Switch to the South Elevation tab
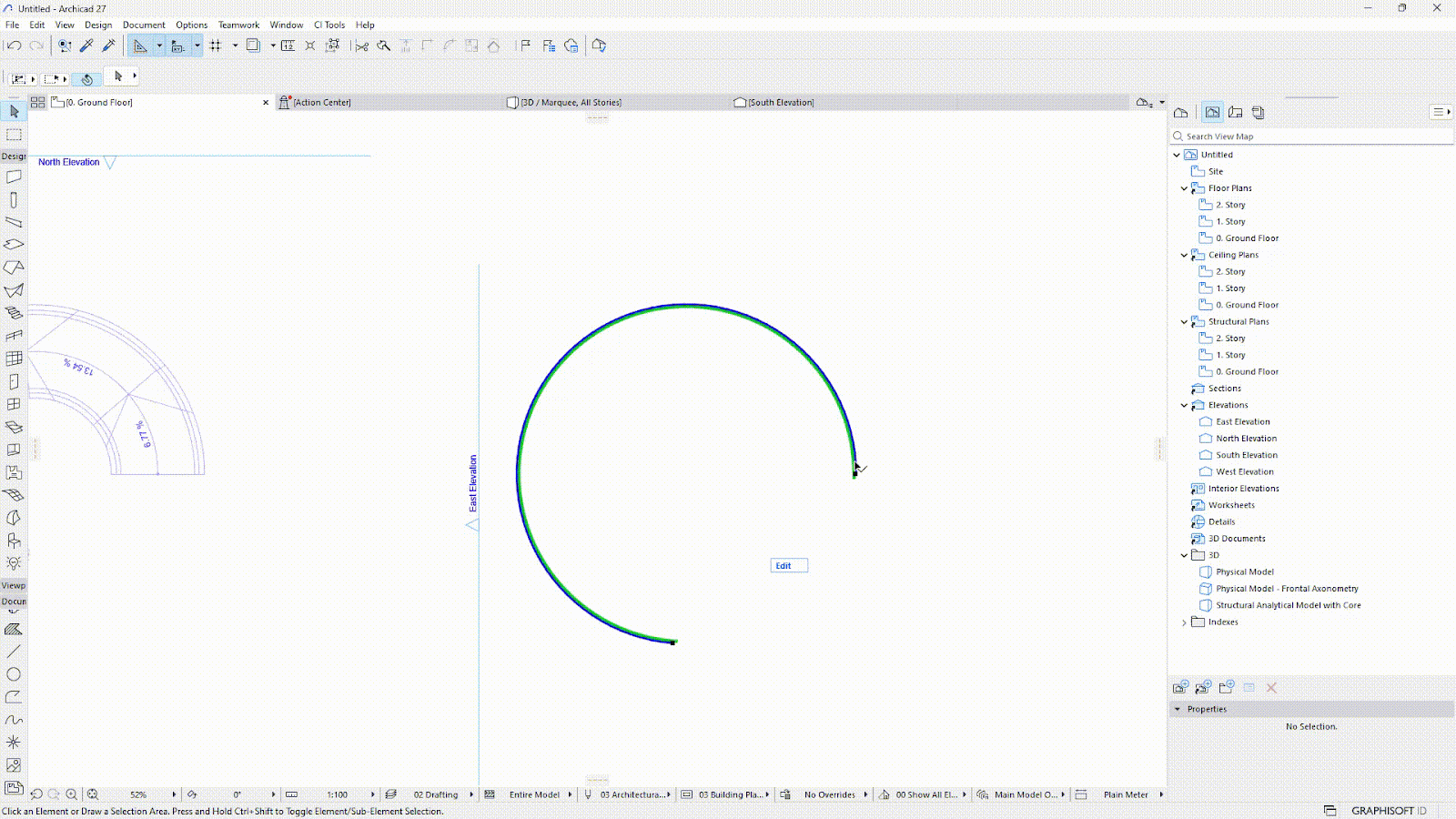Image resolution: width=1456 pixels, height=819 pixels. click(780, 103)
